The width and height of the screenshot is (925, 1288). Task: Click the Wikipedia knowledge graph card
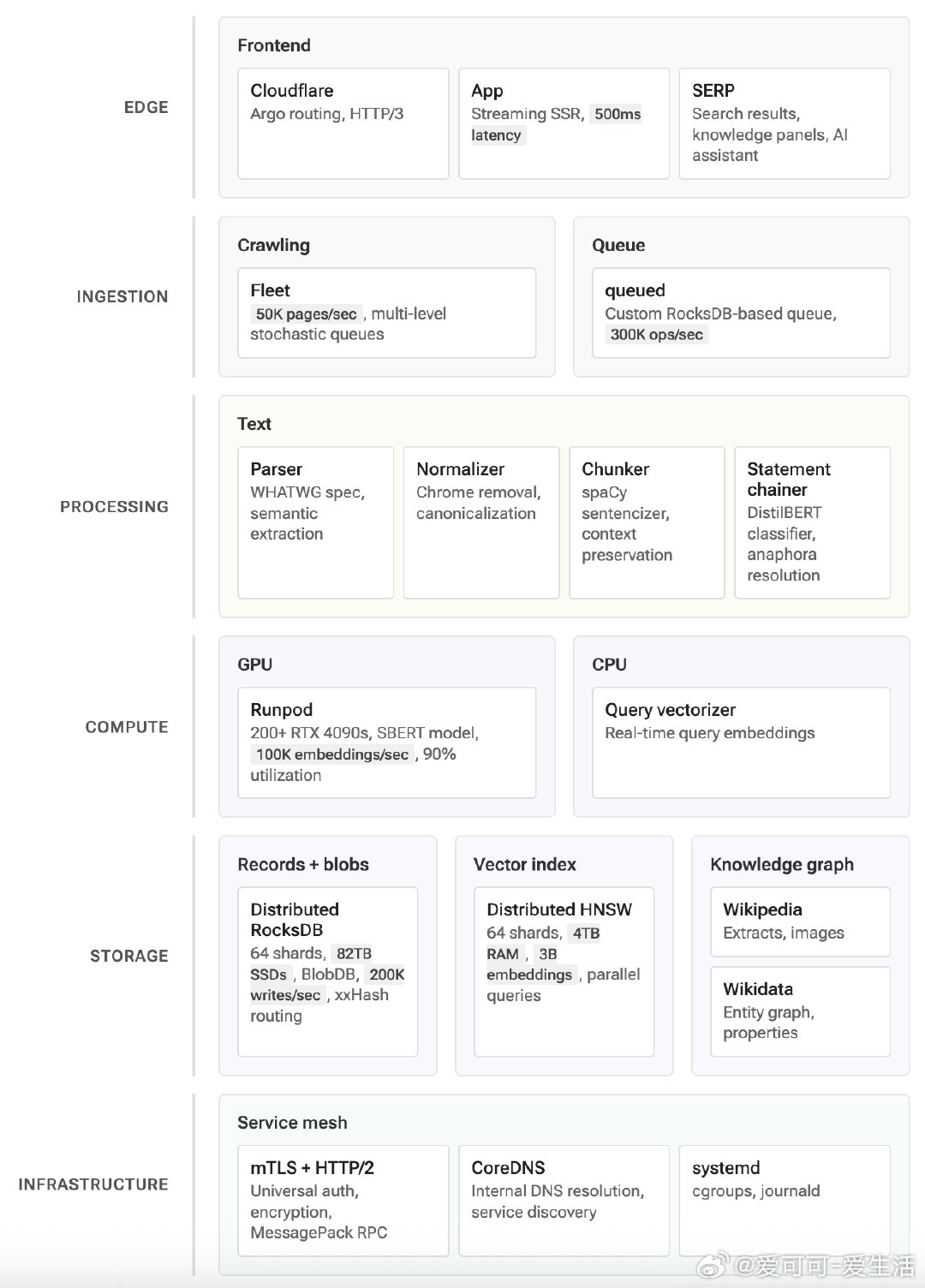click(x=801, y=922)
